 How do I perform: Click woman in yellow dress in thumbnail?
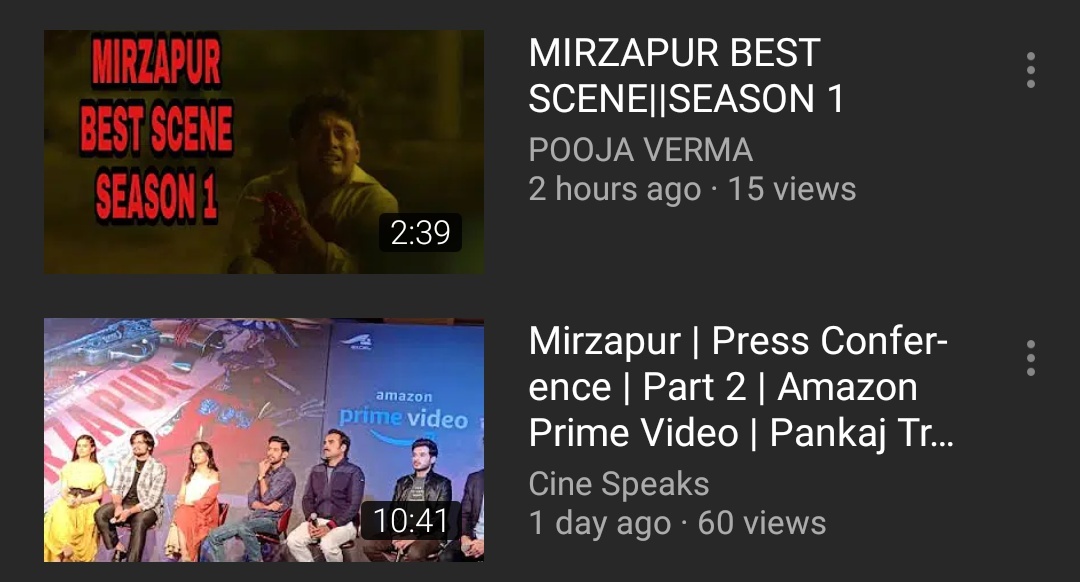(76, 497)
